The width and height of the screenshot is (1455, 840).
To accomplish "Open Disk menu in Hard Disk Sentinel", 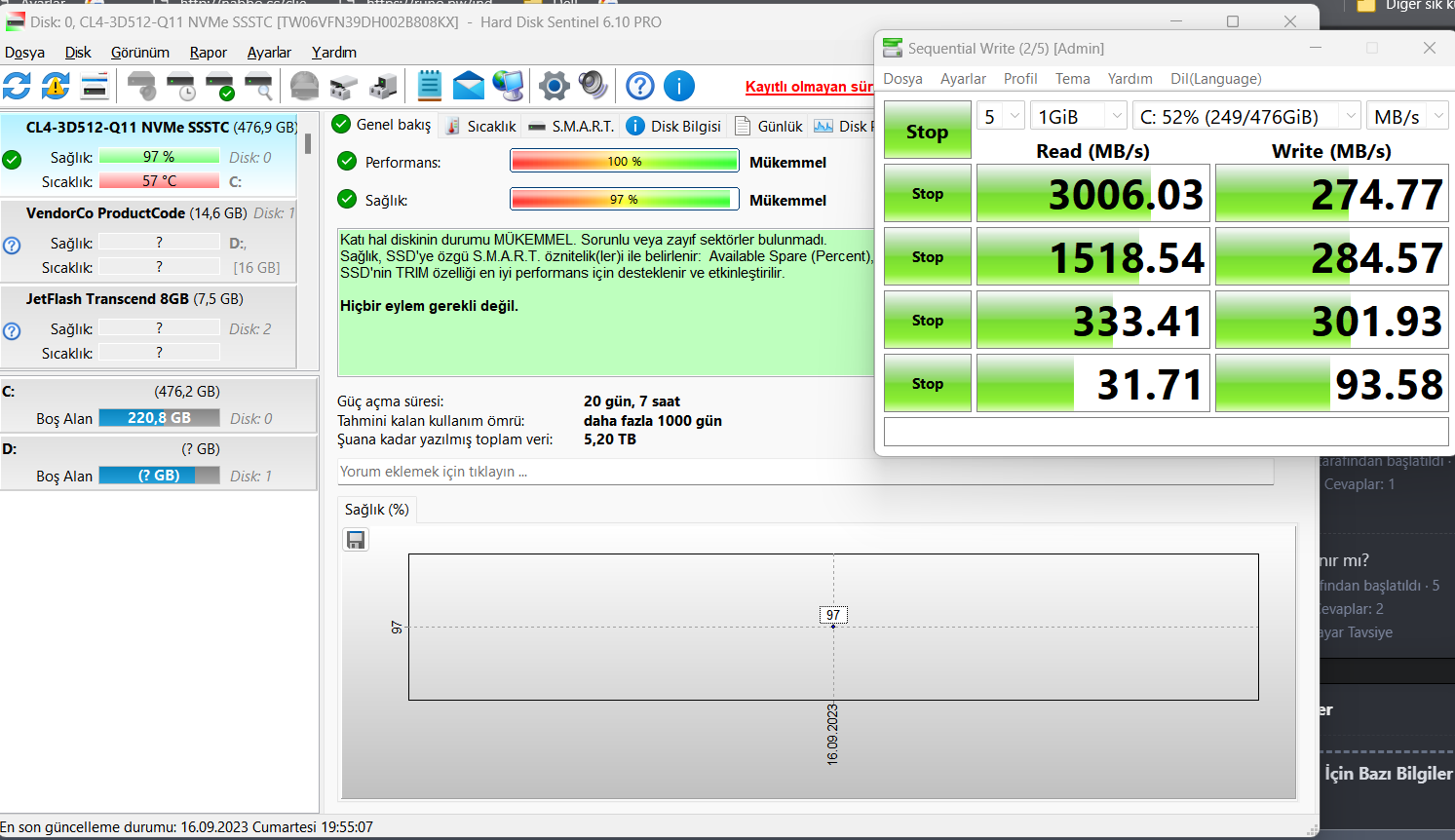I will (78, 53).
